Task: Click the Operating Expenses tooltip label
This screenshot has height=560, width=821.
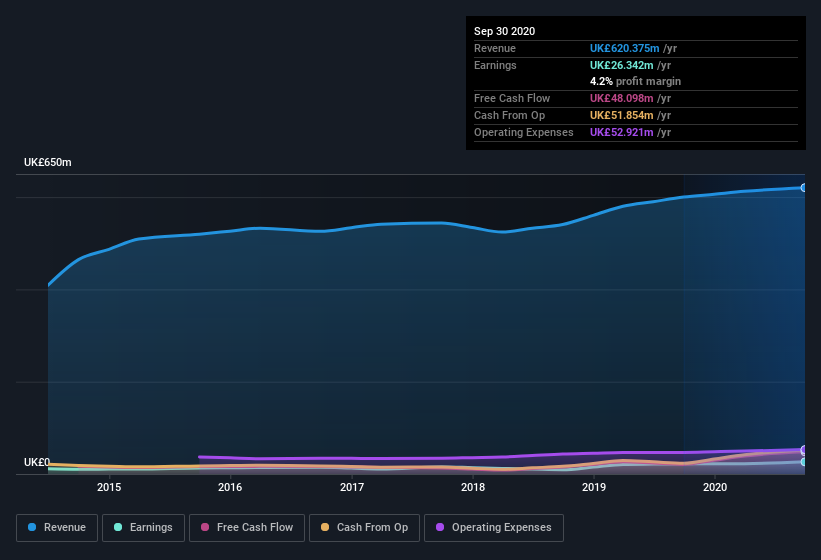Action: (x=524, y=132)
